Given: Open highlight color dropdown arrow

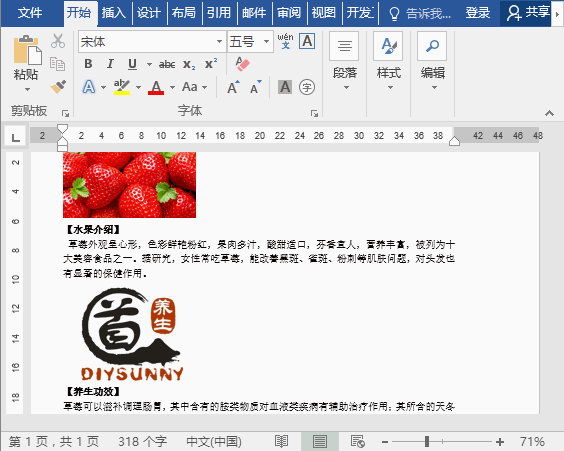Looking at the screenshot, I should 138,87.
